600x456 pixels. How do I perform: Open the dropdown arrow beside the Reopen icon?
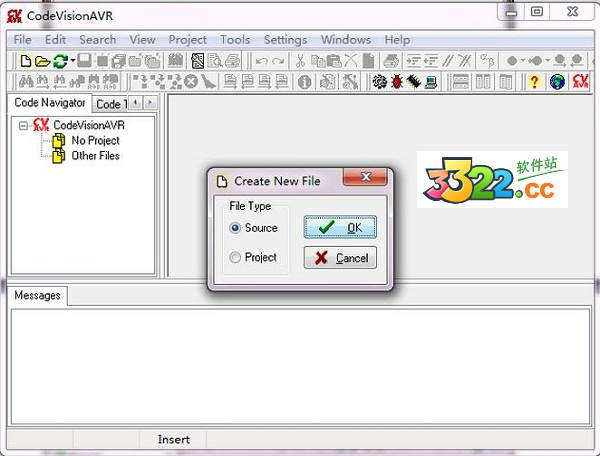72,60
